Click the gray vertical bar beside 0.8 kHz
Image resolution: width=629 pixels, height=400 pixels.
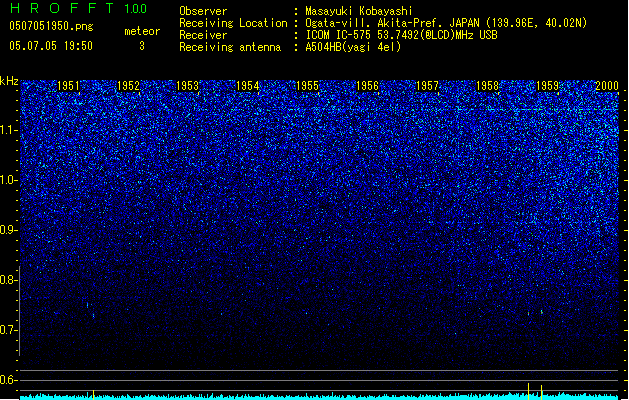19,311
